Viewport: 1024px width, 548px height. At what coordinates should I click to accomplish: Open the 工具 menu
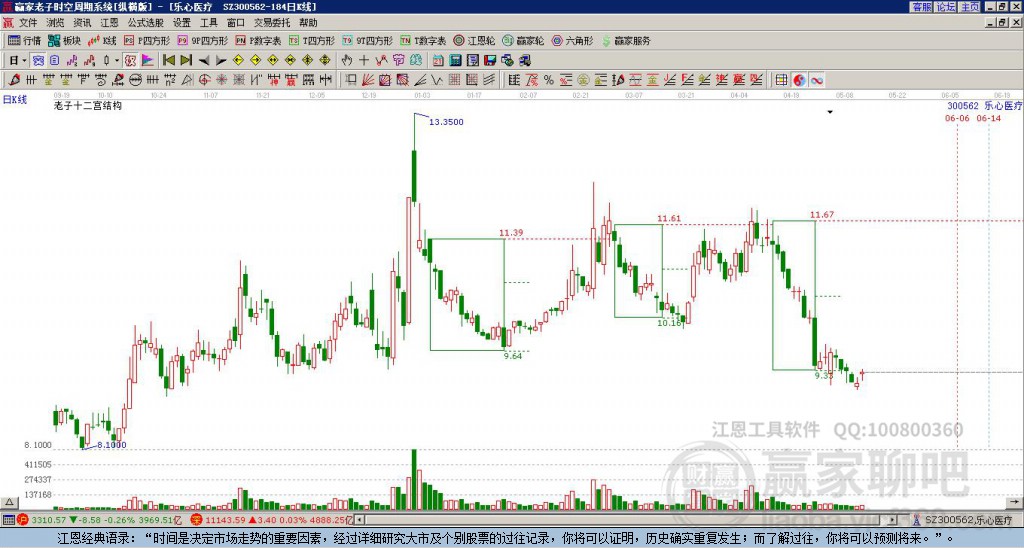click(x=208, y=23)
